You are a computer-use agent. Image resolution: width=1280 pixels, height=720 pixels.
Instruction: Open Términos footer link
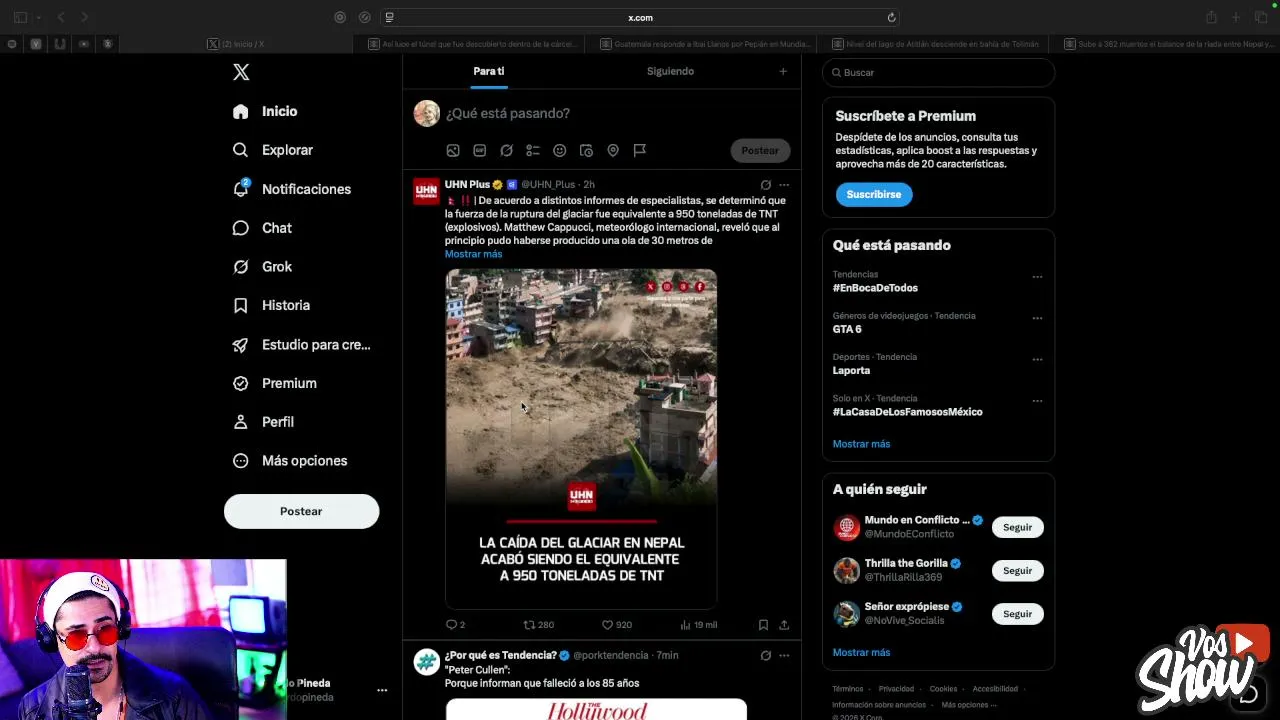coord(848,689)
